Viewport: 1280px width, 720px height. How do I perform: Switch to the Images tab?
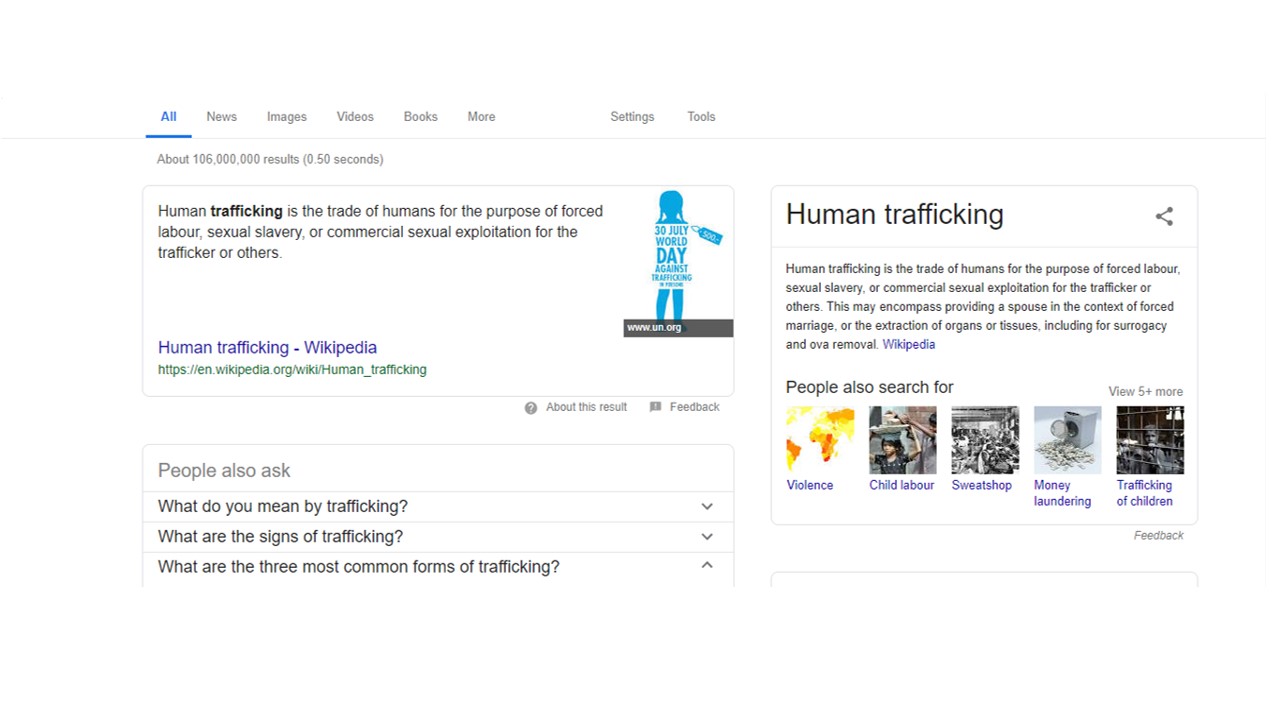point(286,117)
